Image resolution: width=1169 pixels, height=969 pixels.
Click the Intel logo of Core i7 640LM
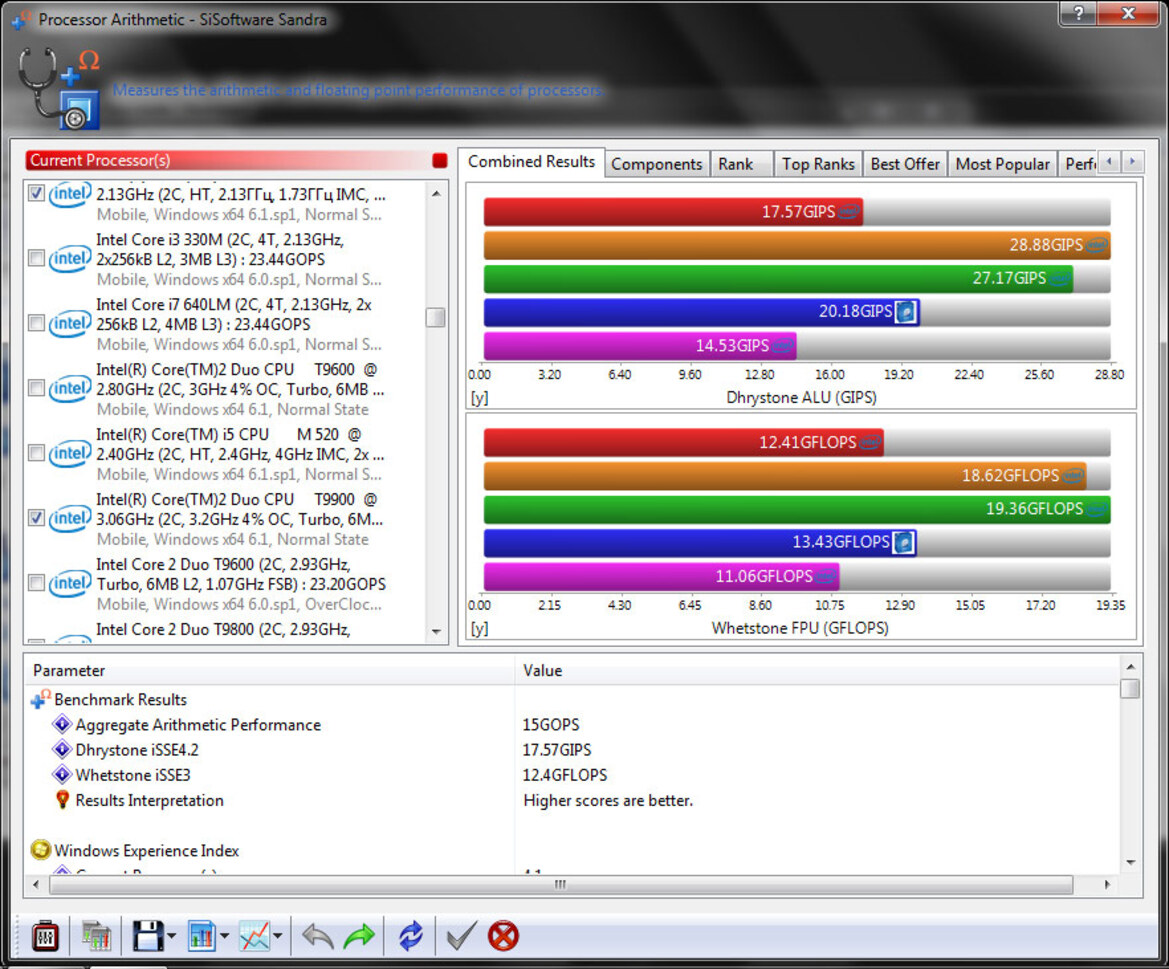click(70, 323)
